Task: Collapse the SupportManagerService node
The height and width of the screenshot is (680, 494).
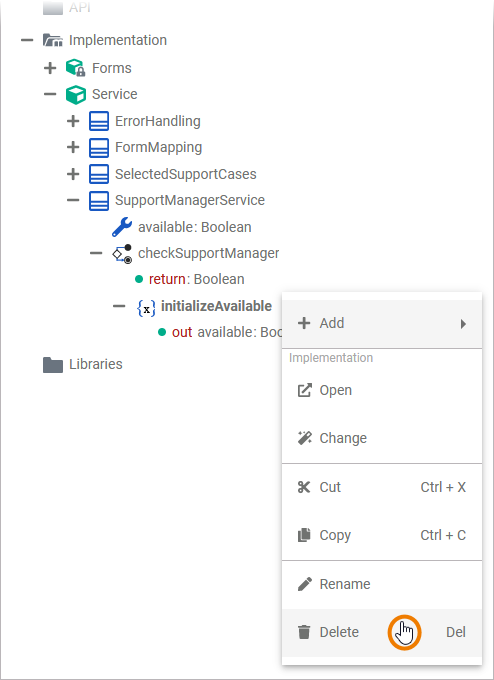Action: click(73, 200)
